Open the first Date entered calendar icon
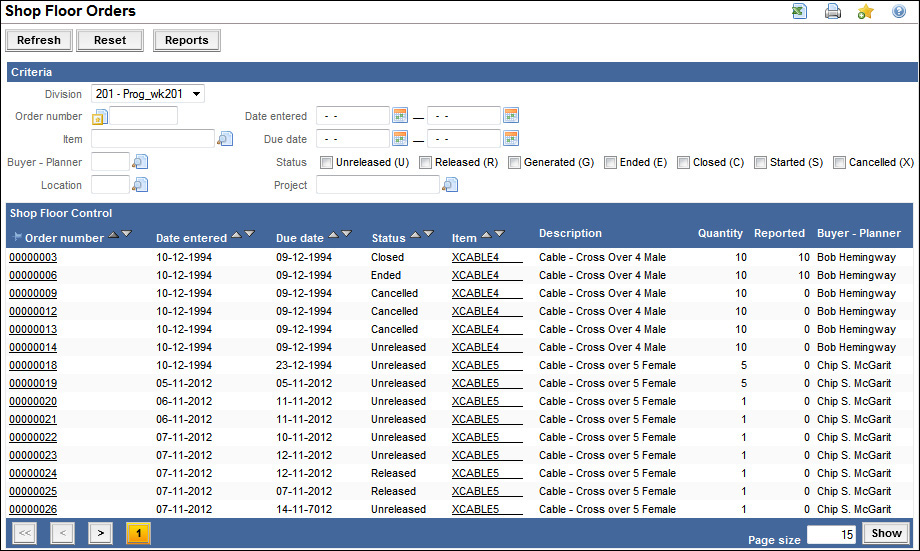This screenshot has width=920, height=551. pos(400,116)
